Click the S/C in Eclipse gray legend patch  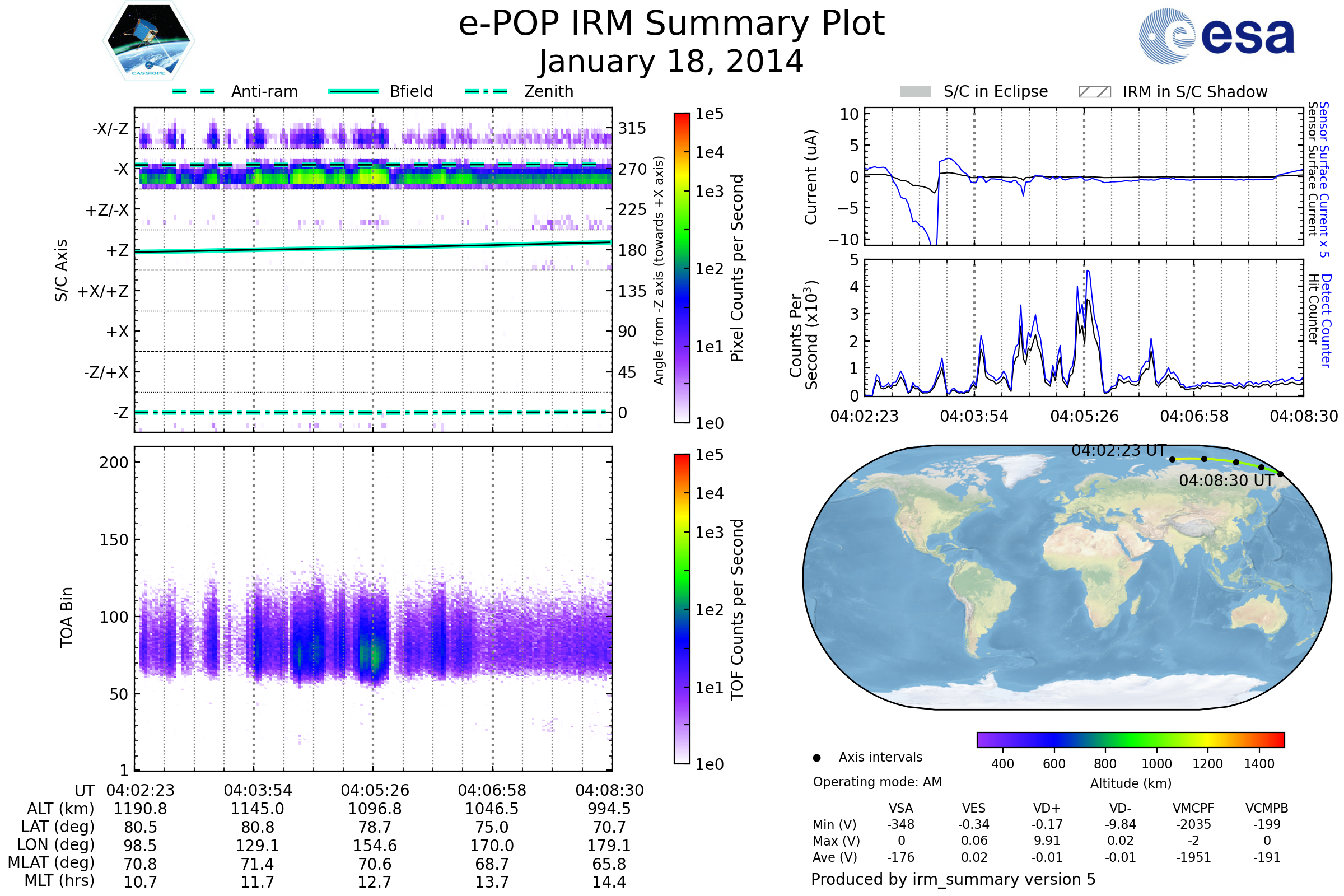915,92
